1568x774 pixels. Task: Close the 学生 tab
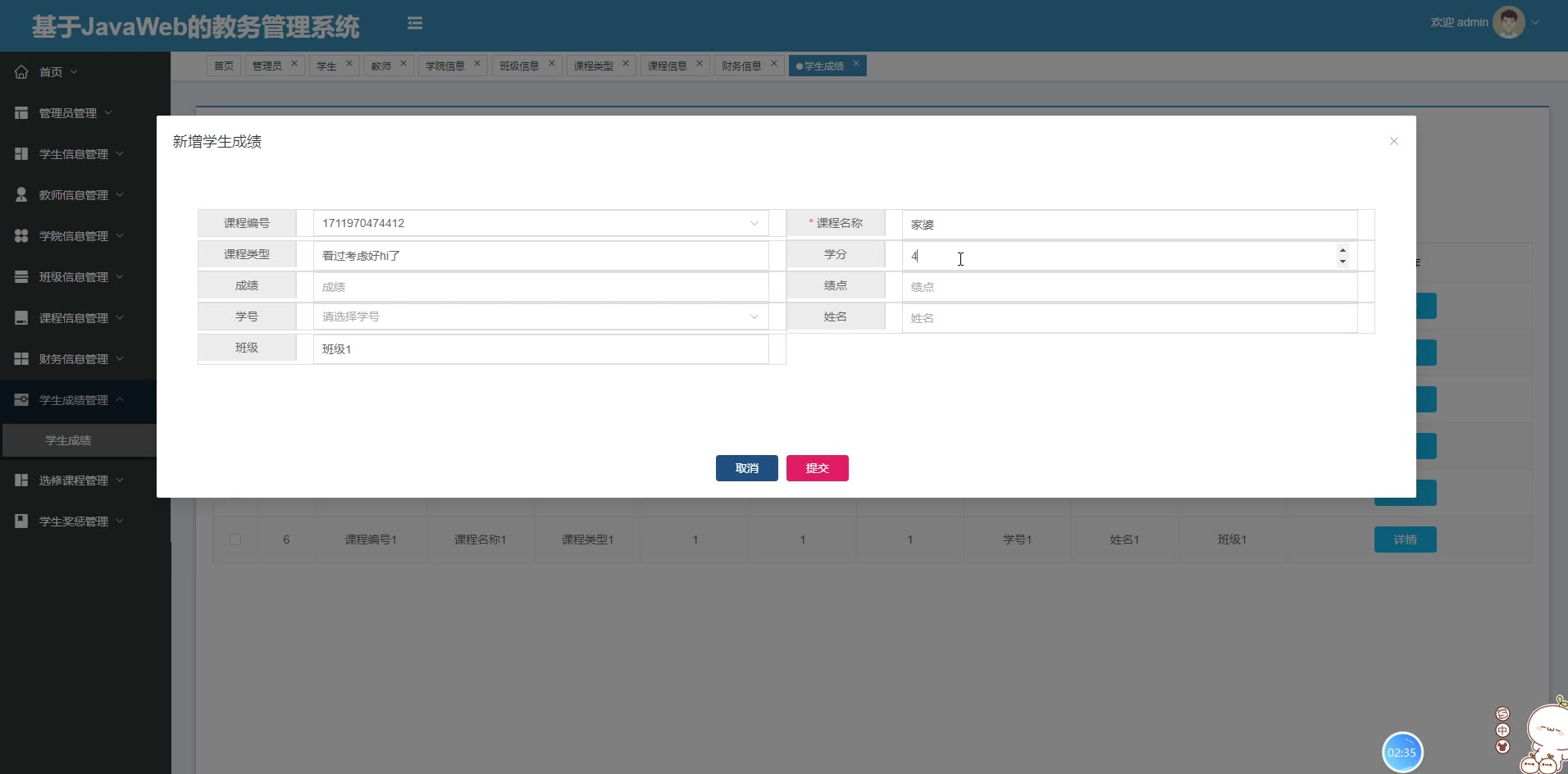click(349, 63)
